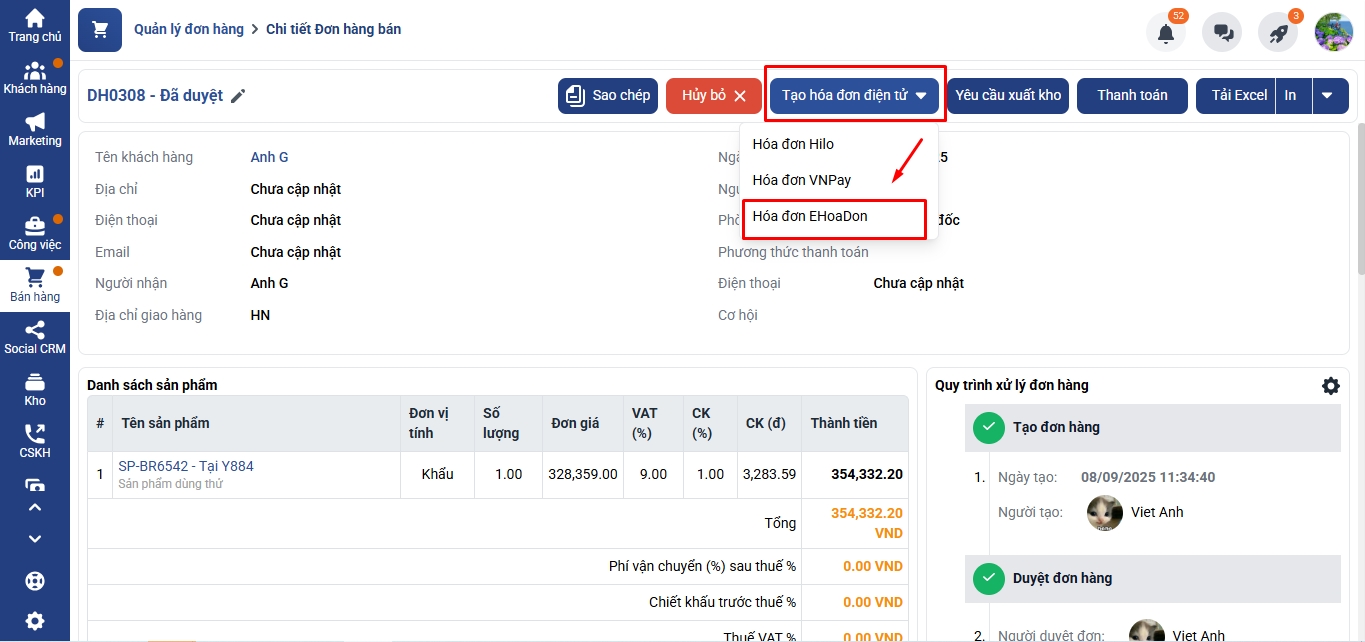Click the Hủy bỏ cancel button
Viewport: 1365px width, 642px height.
tap(714, 96)
